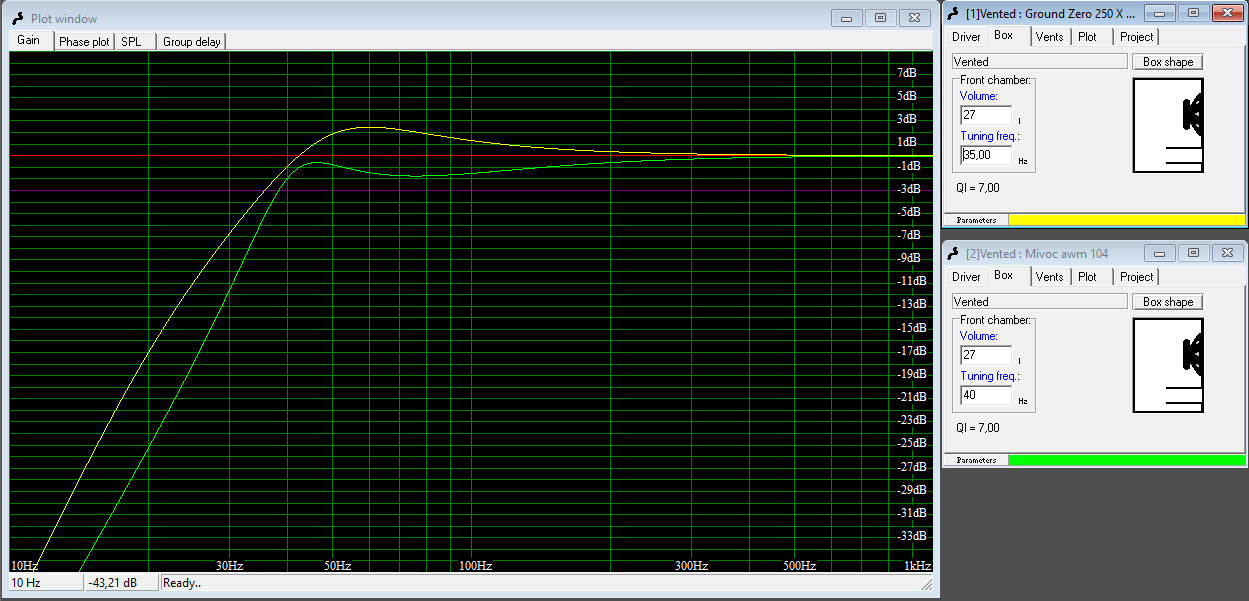Viewport: 1249px width, 601px height.
Task: Close the Plot window
Action: [914, 17]
